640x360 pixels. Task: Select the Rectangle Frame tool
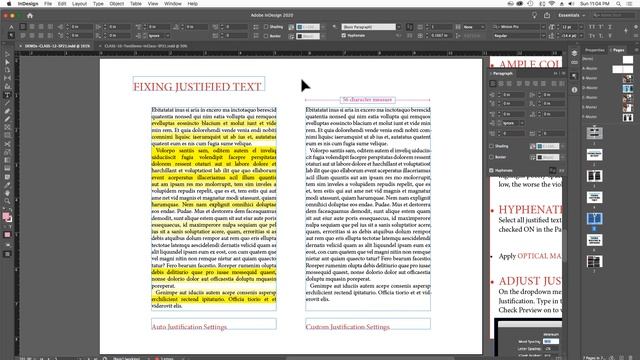tap(7, 128)
